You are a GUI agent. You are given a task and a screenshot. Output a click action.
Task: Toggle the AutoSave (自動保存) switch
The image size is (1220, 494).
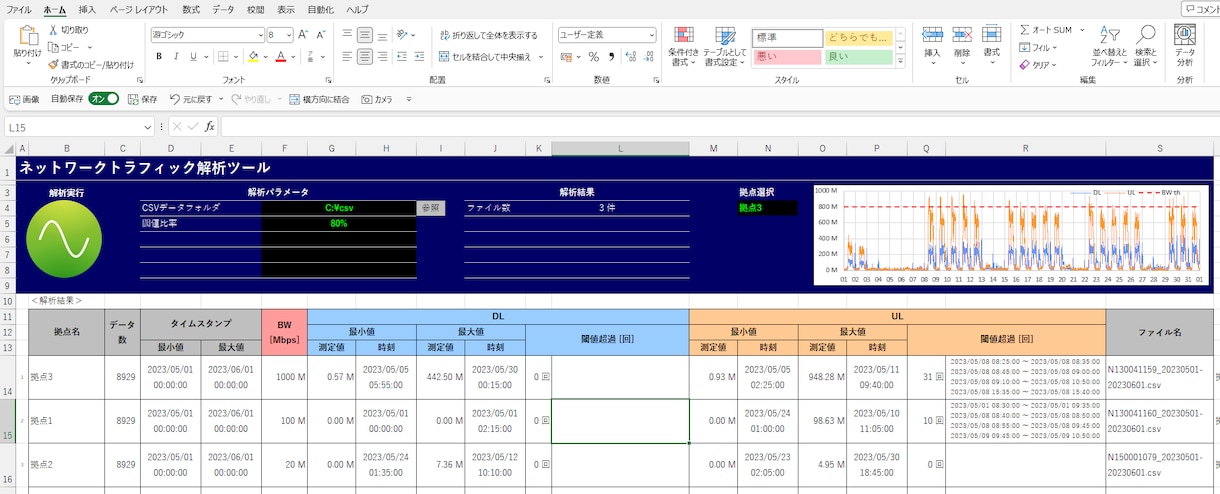104,99
